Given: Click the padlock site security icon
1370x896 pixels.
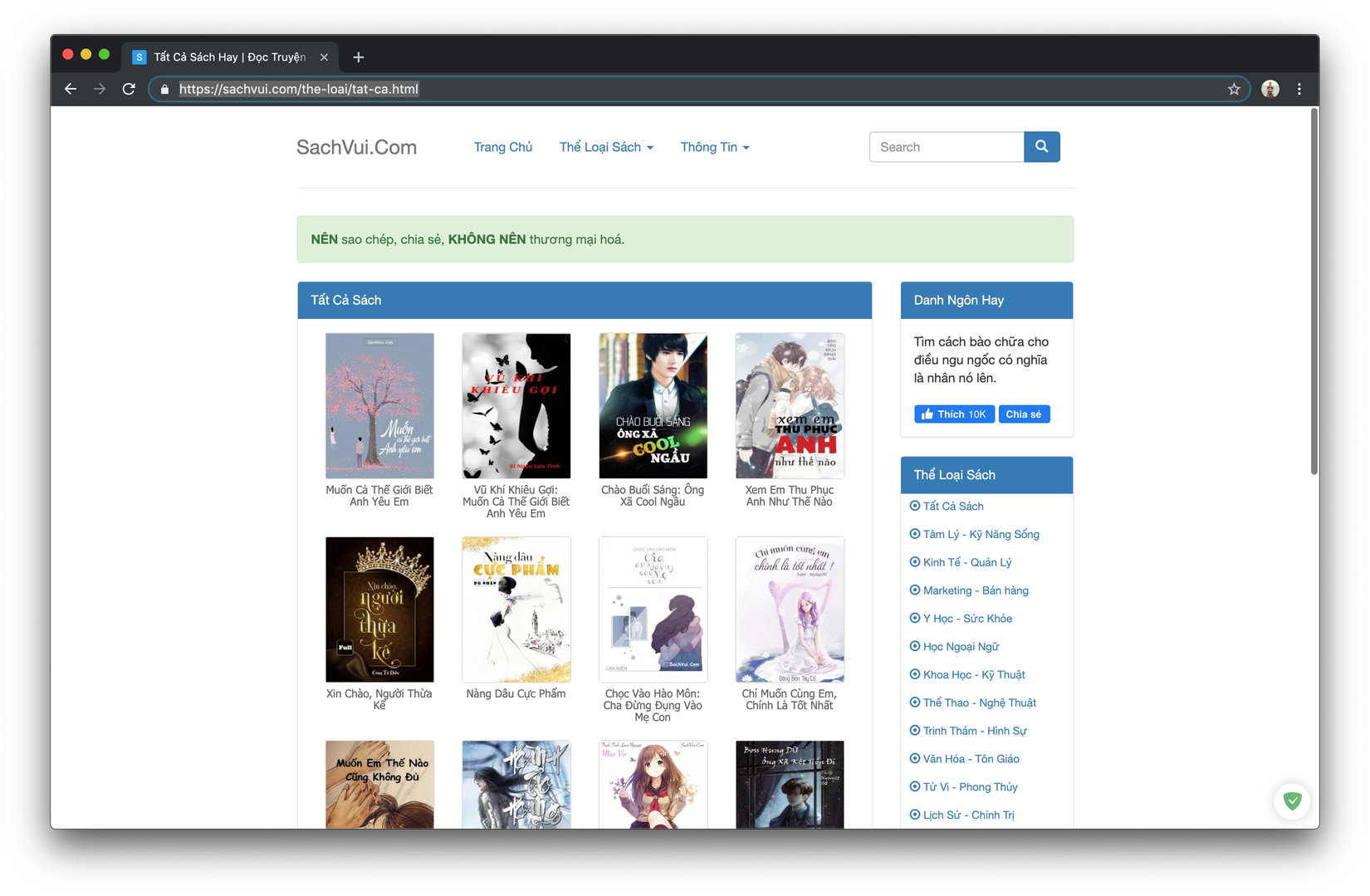Looking at the screenshot, I should [164, 90].
